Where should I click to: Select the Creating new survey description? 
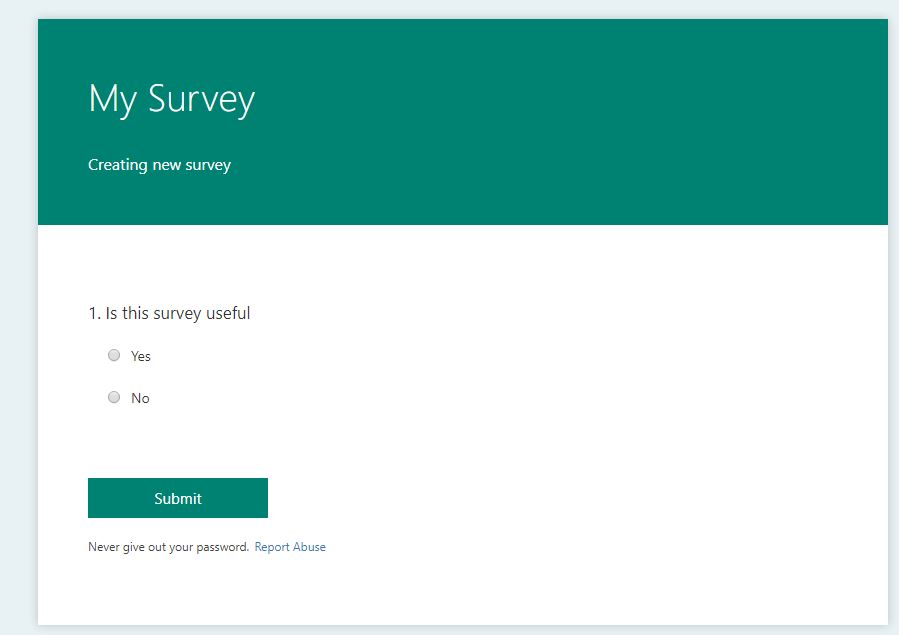coord(159,164)
